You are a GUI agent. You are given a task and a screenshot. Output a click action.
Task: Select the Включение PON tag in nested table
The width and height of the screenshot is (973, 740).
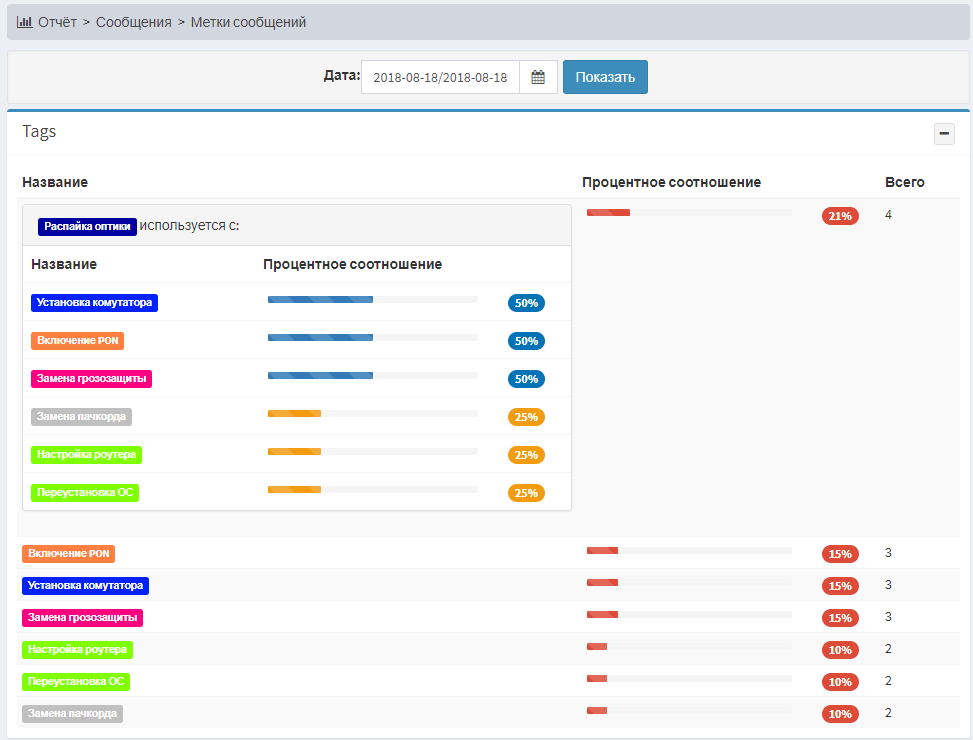coord(77,341)
